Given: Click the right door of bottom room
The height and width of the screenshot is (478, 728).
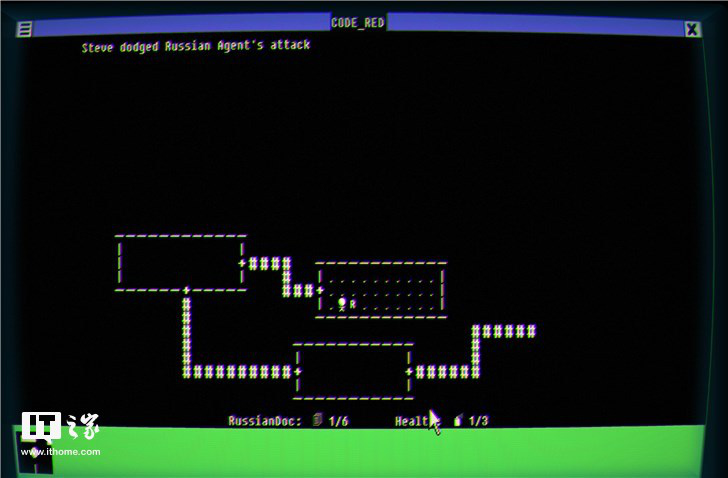Looking at the screenshot, I should pyautogui.click(x=409, y=372).
